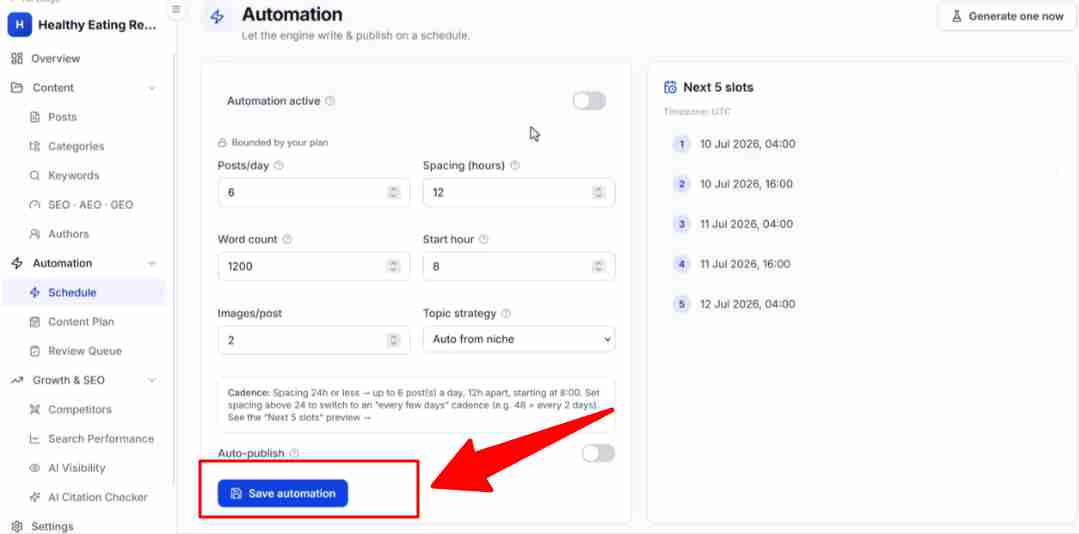Click the Posts/day stepper arrows
The height and width of the screenshot is (534, 1079).
pos(394,193)
